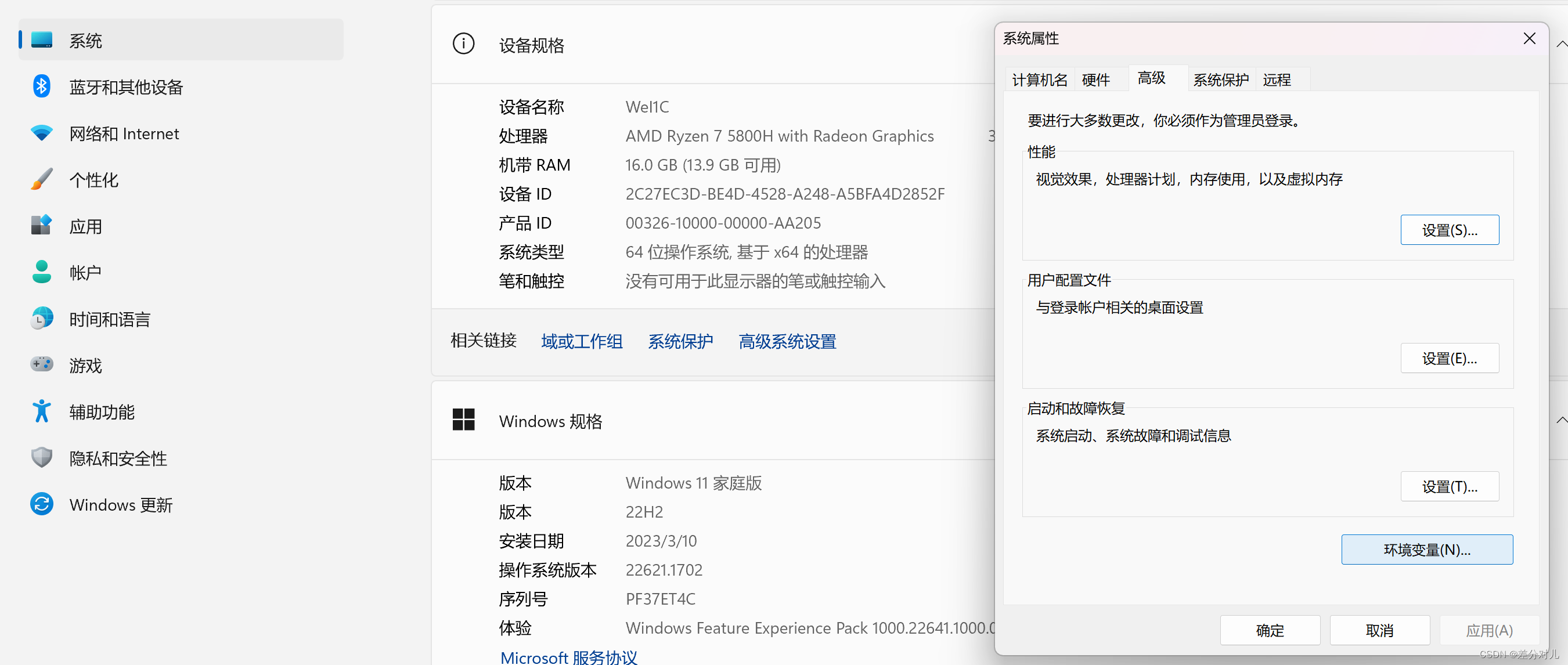Screen dimensions: 1568x665
Task: Click serial number PF37ET4C
Action: click(661, 599)
